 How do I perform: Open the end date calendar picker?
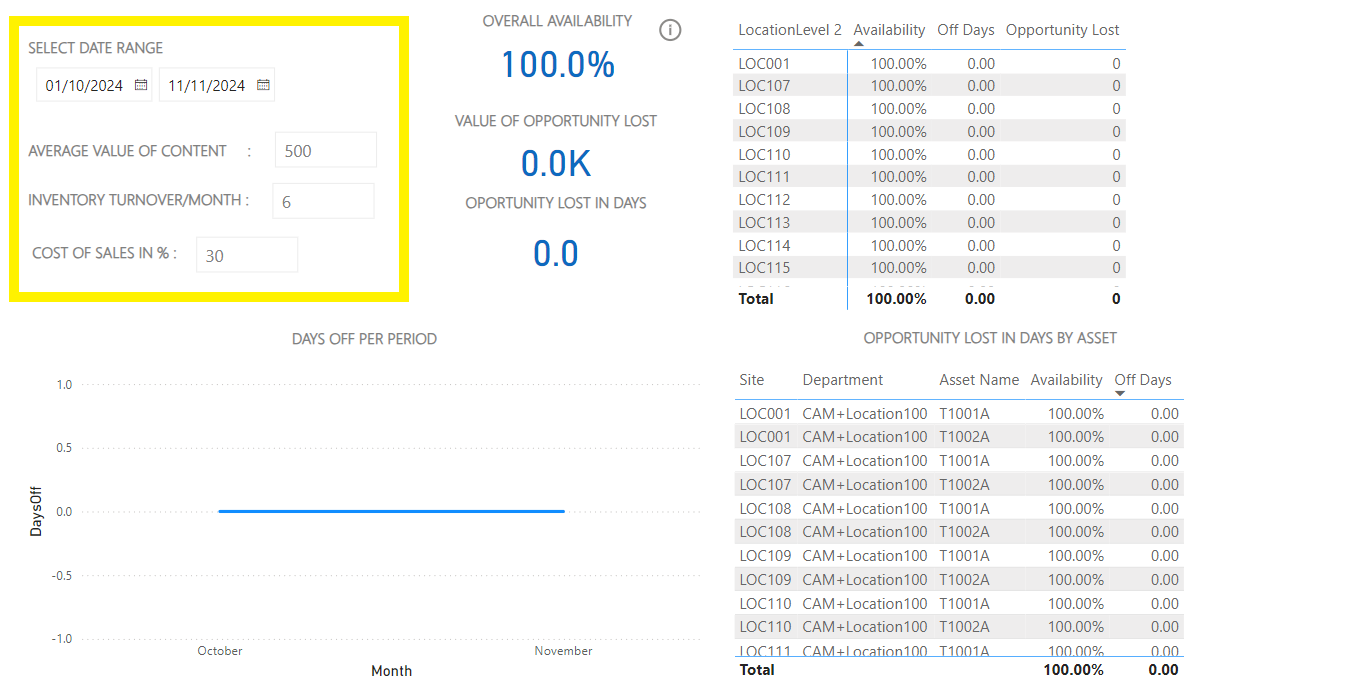(263, 85)
